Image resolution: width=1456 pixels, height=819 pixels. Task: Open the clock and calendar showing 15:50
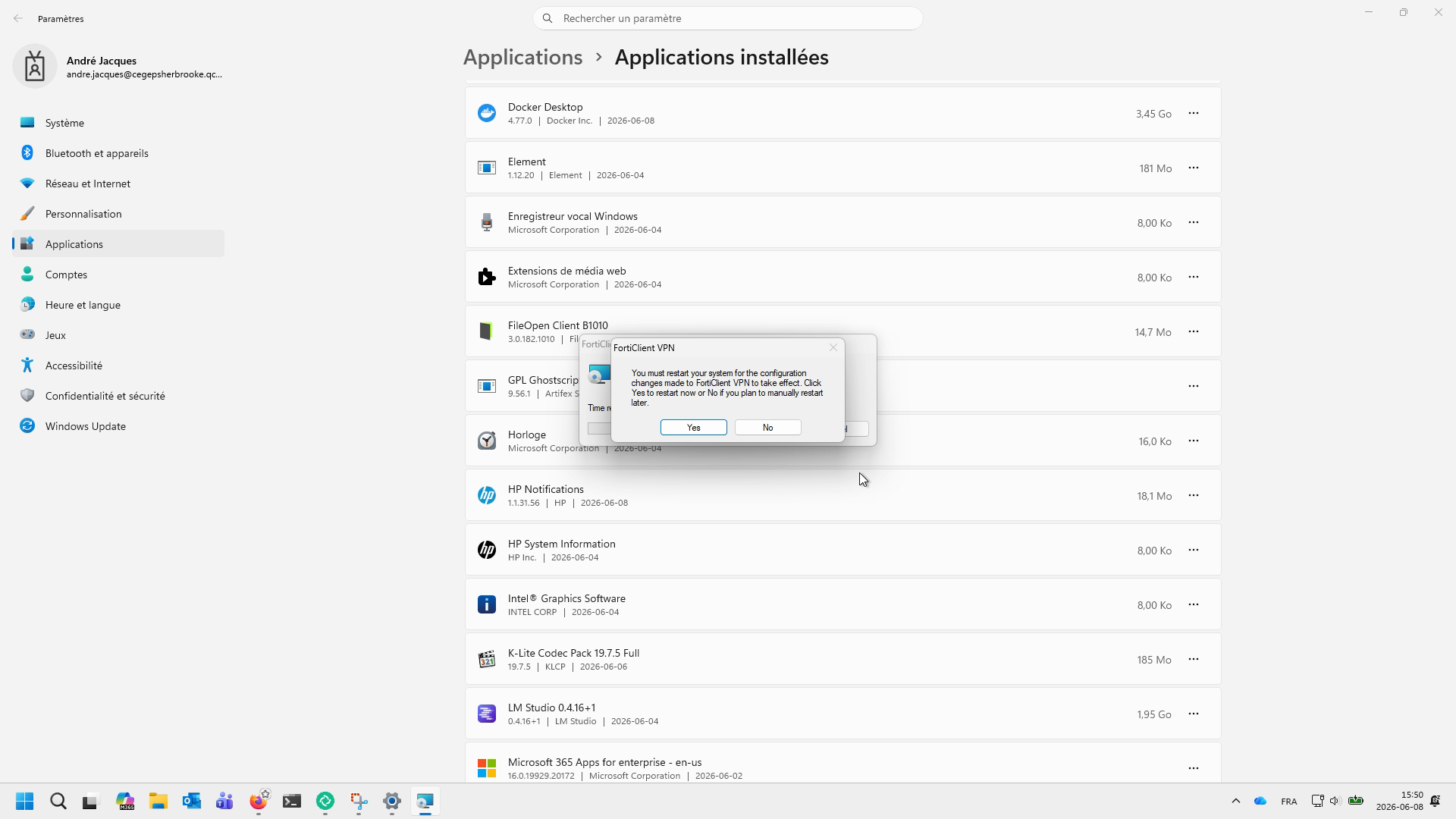pos(1399,802)
